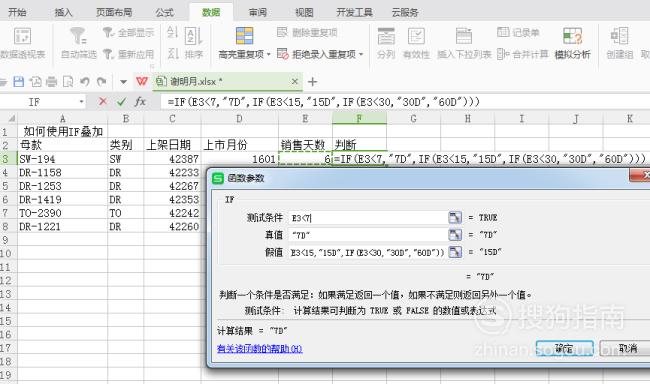Click 确定 (OK) in function dialog
Viewport: 650px width, 384px height.
click(565, 348)
